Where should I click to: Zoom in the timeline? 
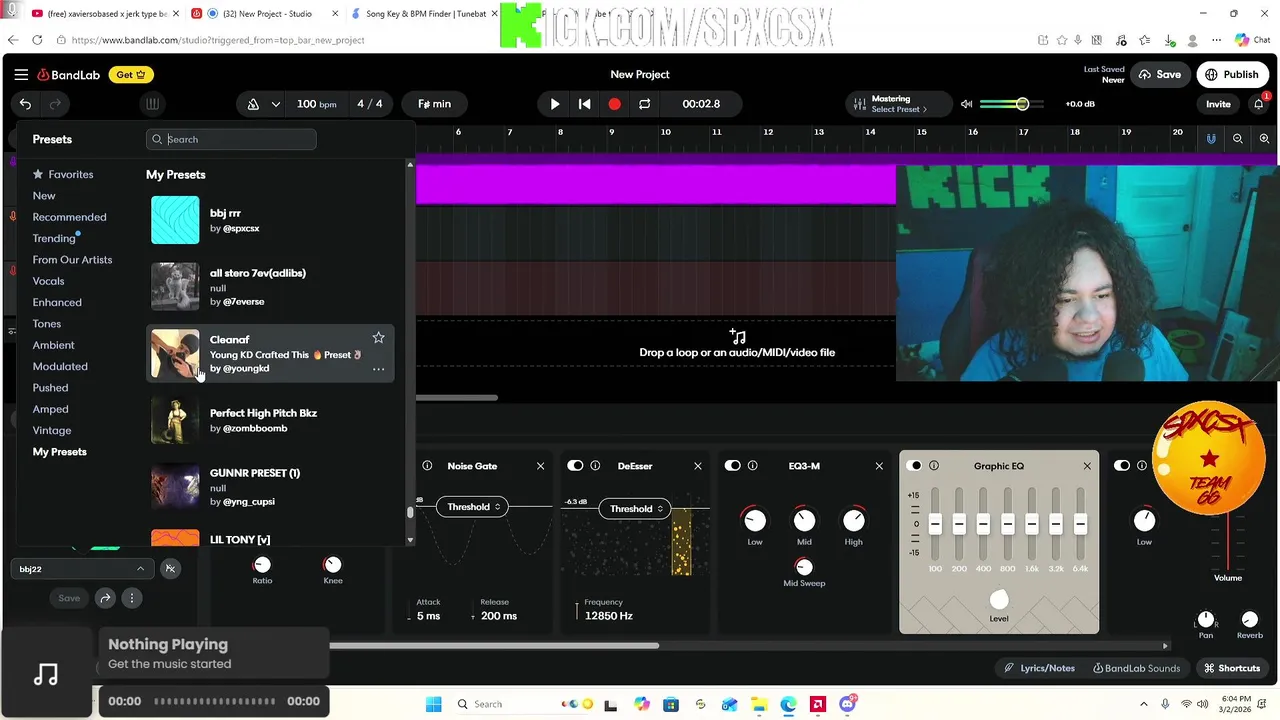1265,139
